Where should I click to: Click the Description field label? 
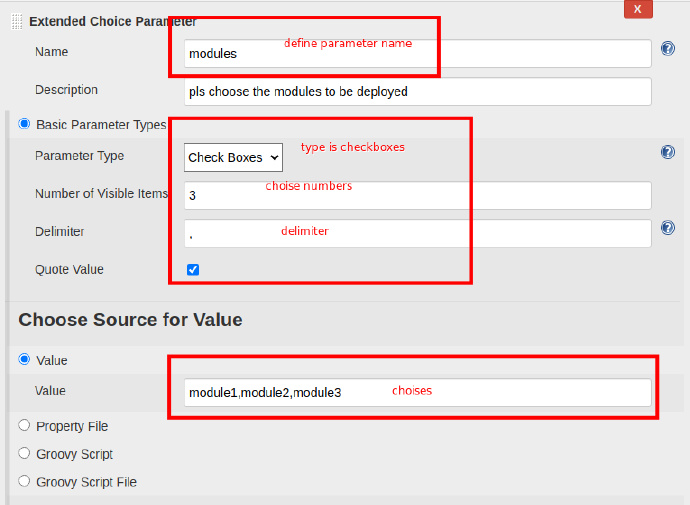(66, 90)
